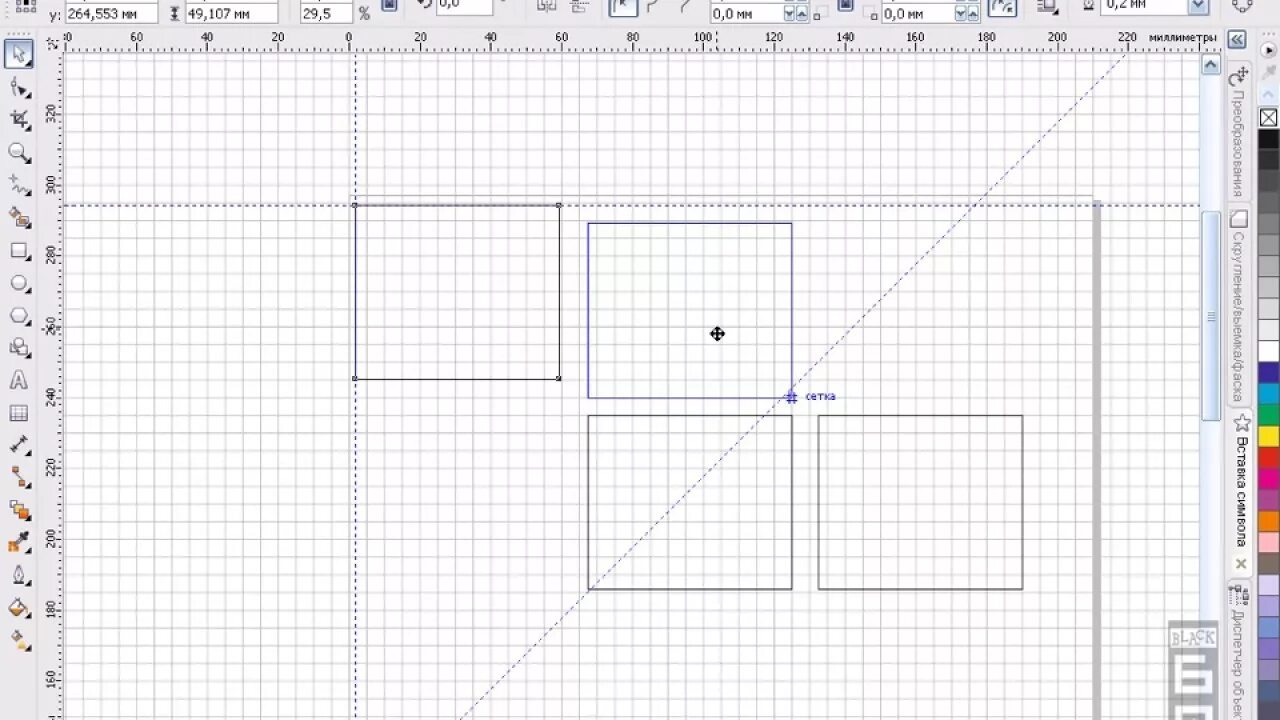Pick the black color swatch
Screen dimensions: 1280x720
[x=1268, y=139]
